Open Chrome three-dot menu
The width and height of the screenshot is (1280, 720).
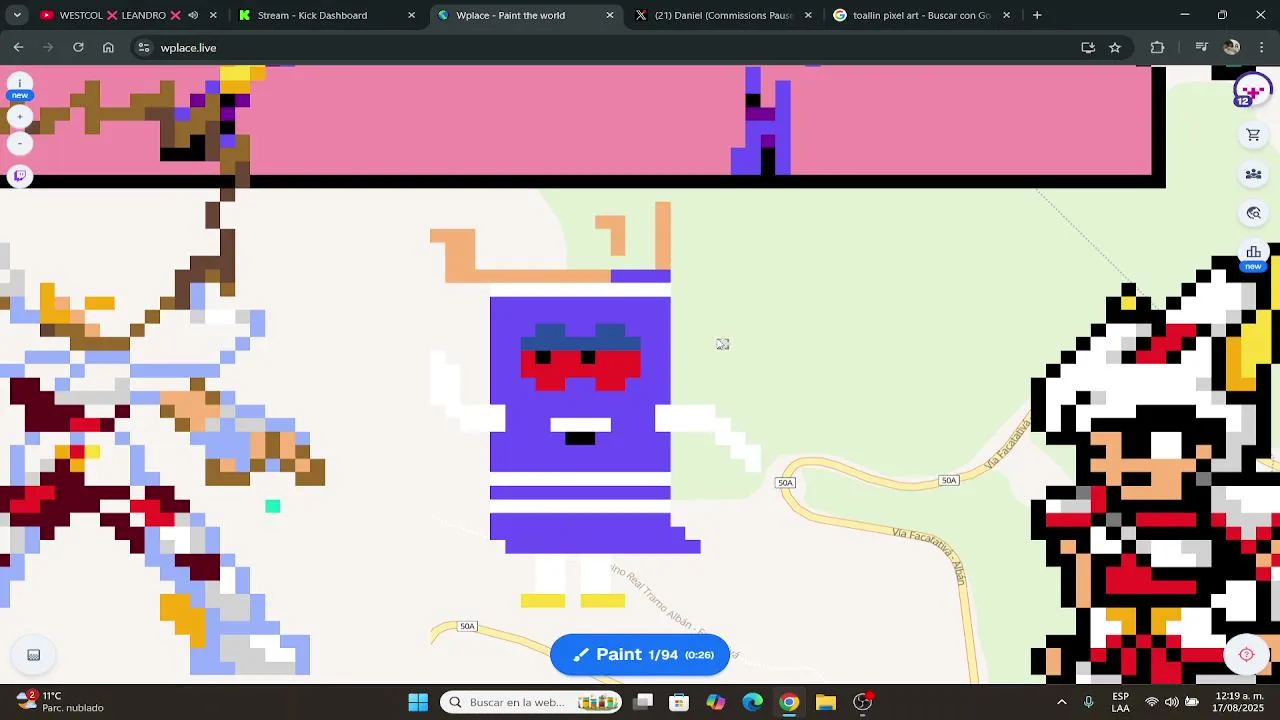(x=1262, y=47)
